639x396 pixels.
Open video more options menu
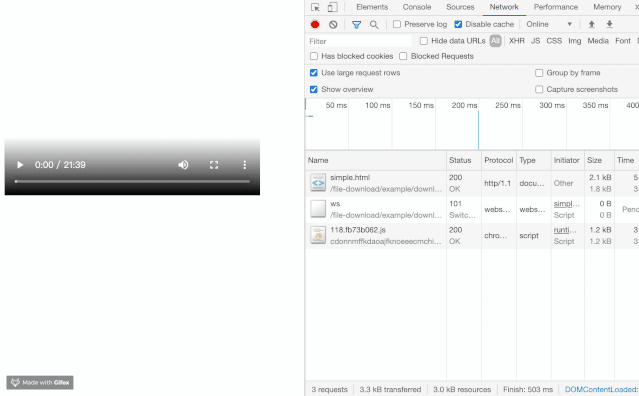[x=245, y=165]
